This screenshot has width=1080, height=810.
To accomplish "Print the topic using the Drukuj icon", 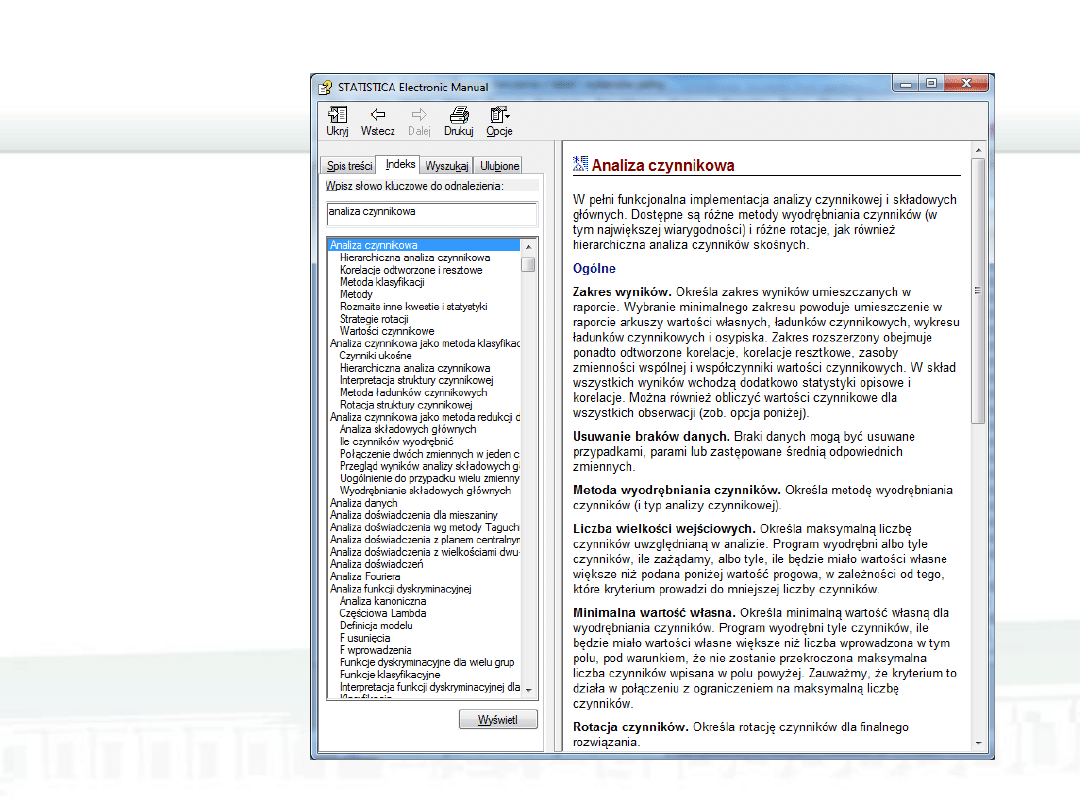I will tap(459, 116).
